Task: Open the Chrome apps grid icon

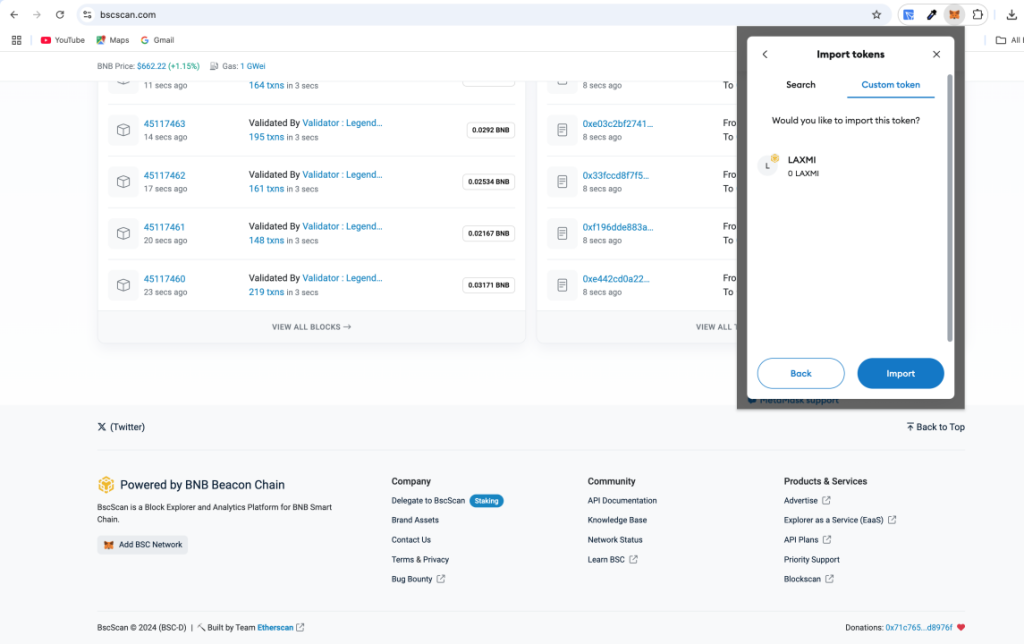Action: coord(16,40)
